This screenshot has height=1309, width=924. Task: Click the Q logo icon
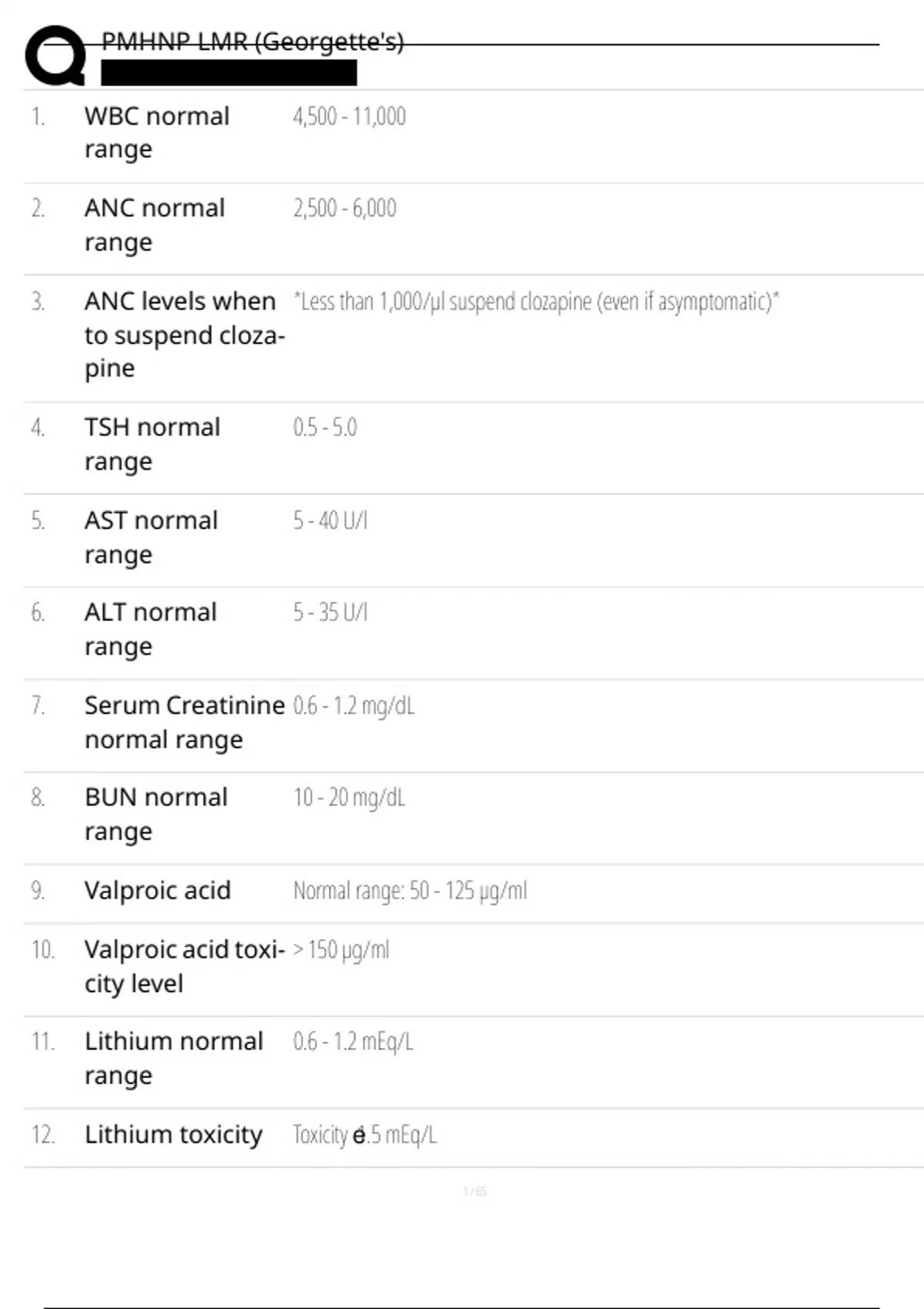(55, 55)
